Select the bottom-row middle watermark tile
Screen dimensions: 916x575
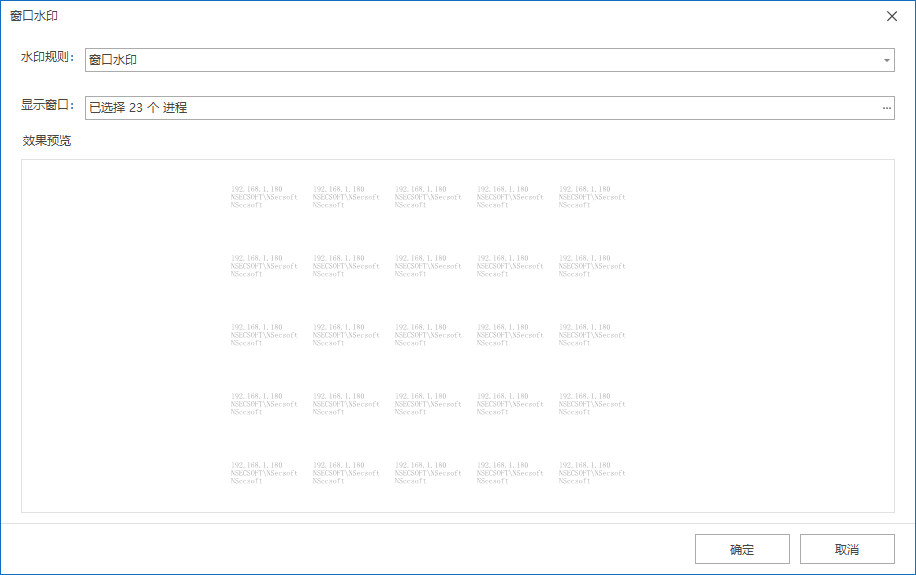[428, 473]
